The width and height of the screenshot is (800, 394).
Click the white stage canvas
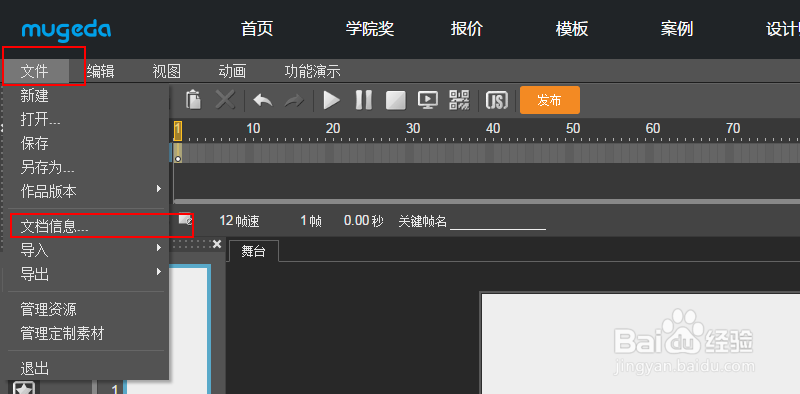tap(641, 344)
